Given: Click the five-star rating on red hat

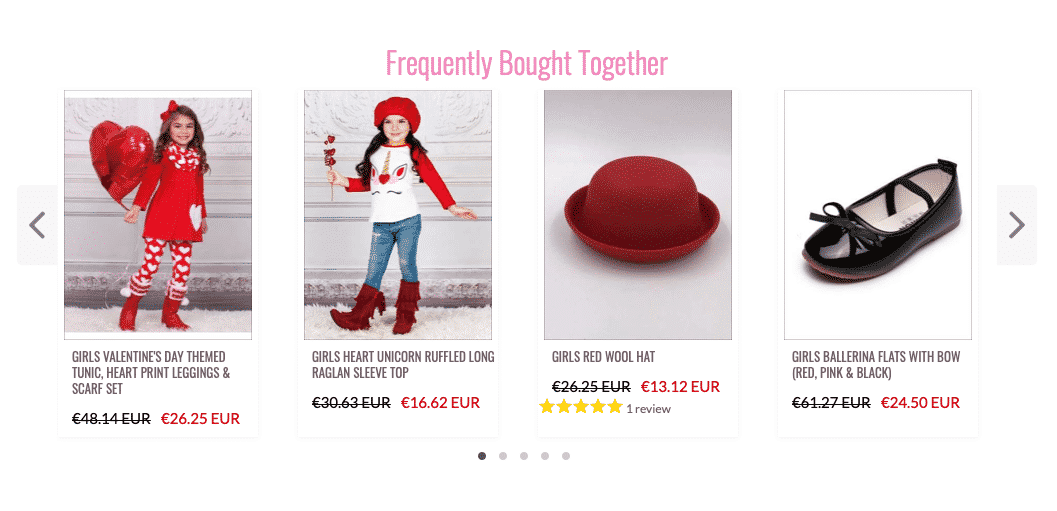Looking at the screenshot, I should 580,407.
